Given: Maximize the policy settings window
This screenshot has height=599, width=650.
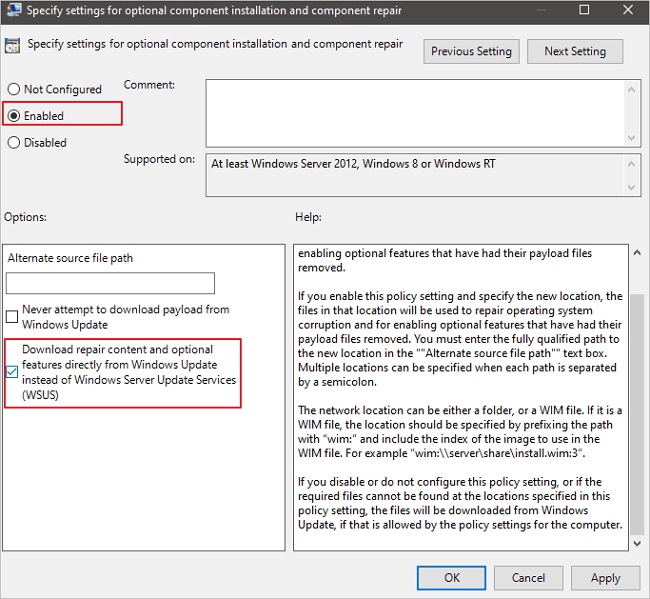Looking at the screenshot, I should (584, 11).
